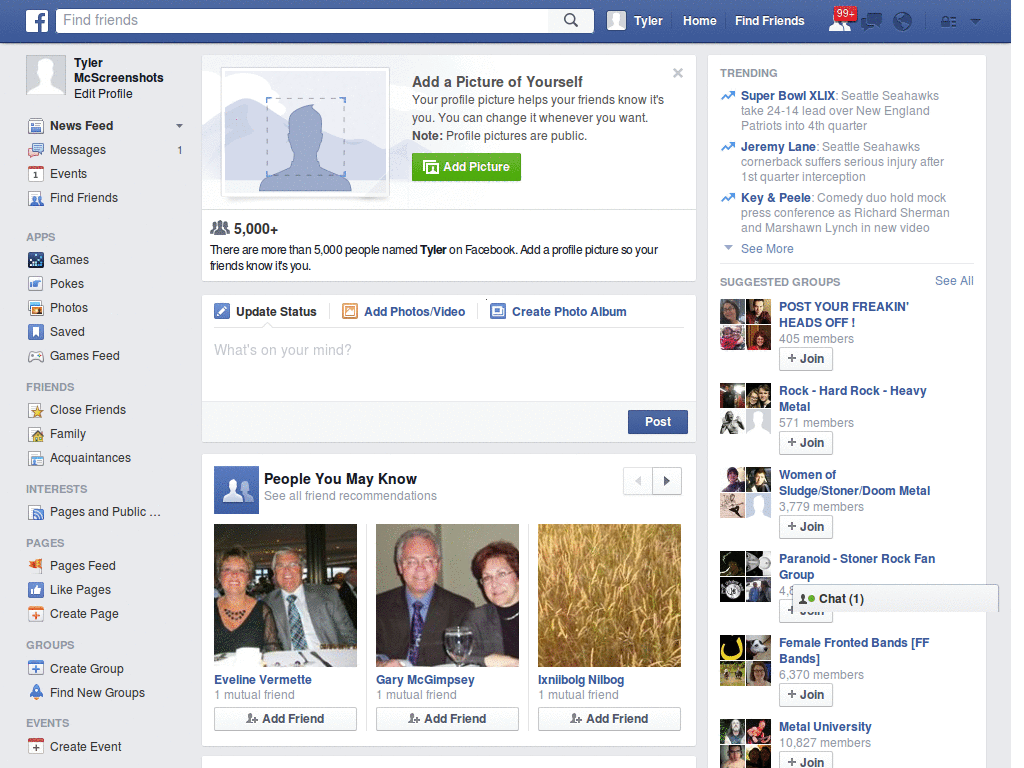Click the Like Pages thumbs-up icon
This screenshot has height=768, width=1024.
point(36,590)
